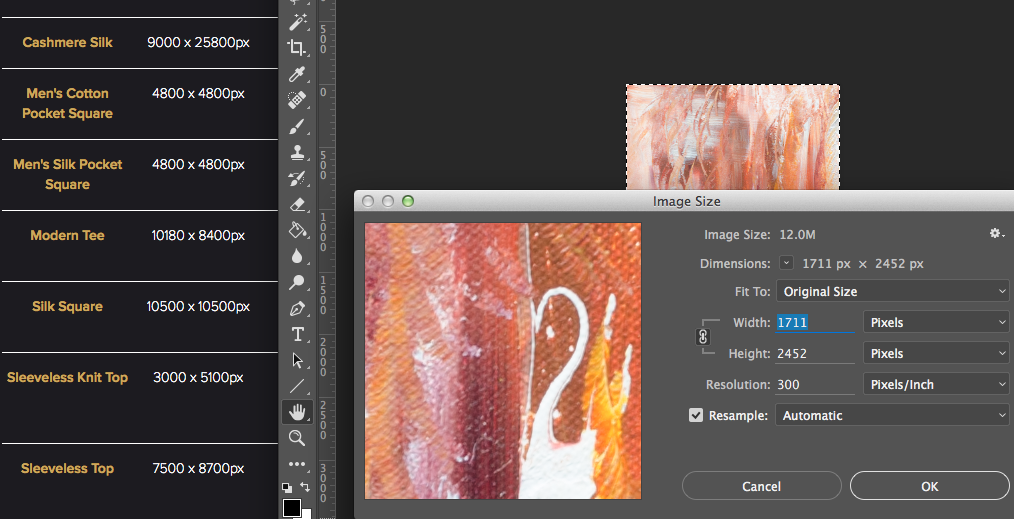
Task: Click the Height field showing 2452
Action: coord(815,354)
